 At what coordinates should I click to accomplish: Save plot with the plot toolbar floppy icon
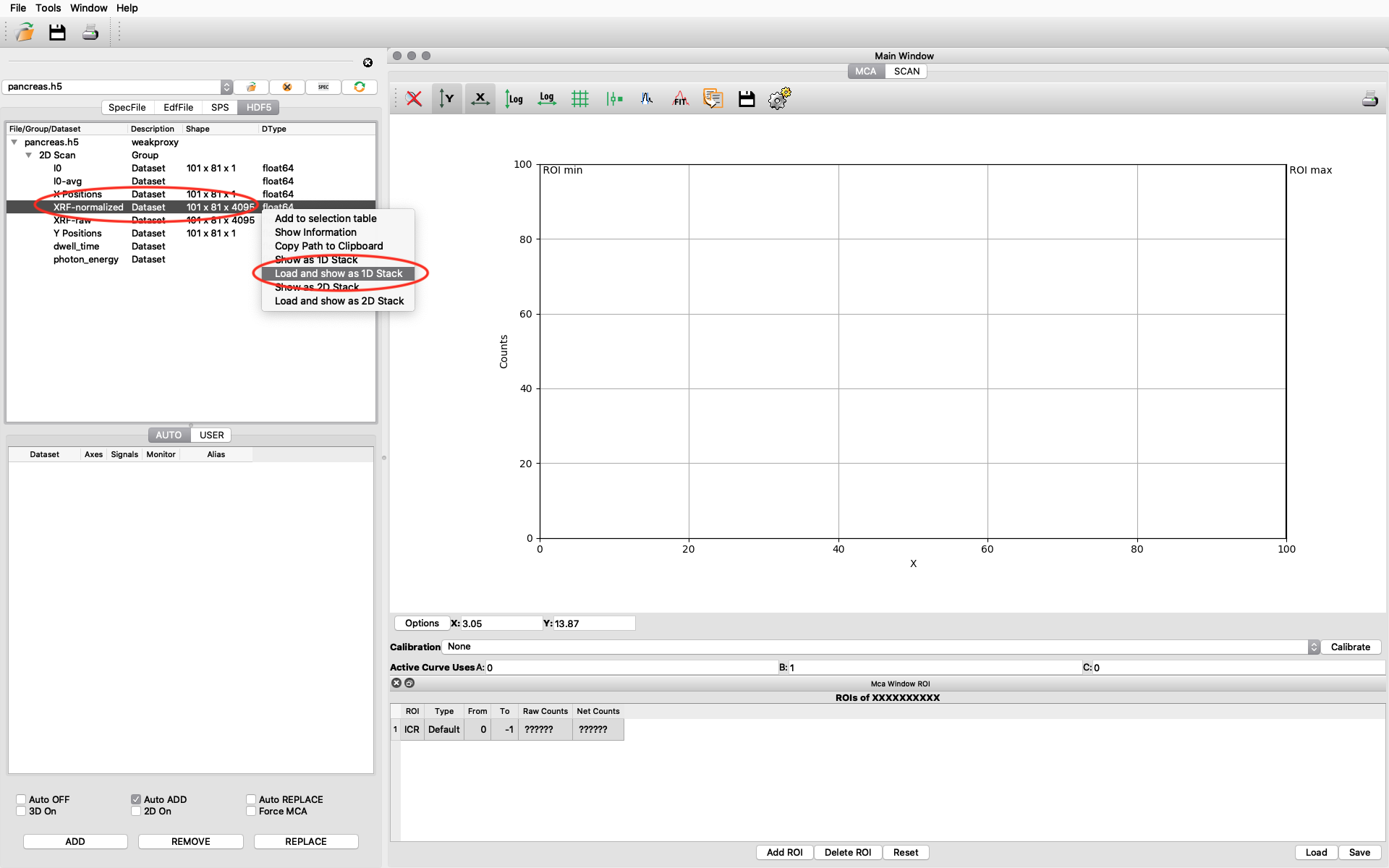click(x=747, y=99)
